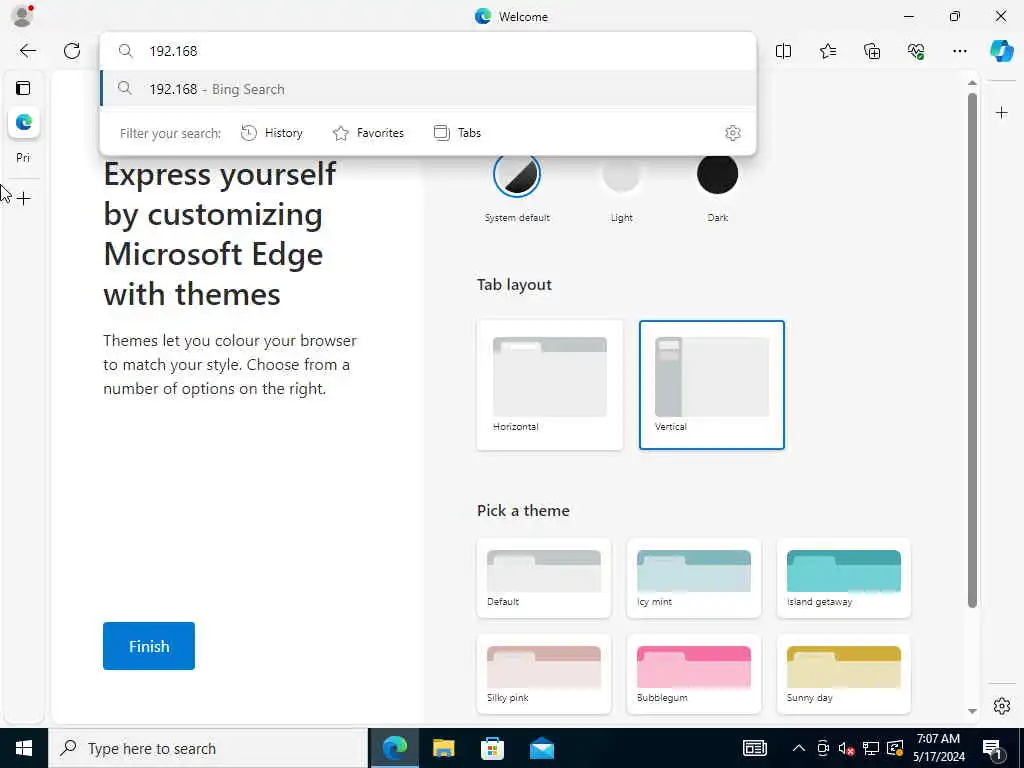Click the magnifier icon in address bar
This screenshot has width=1024, height=768.
pos(125,51)
